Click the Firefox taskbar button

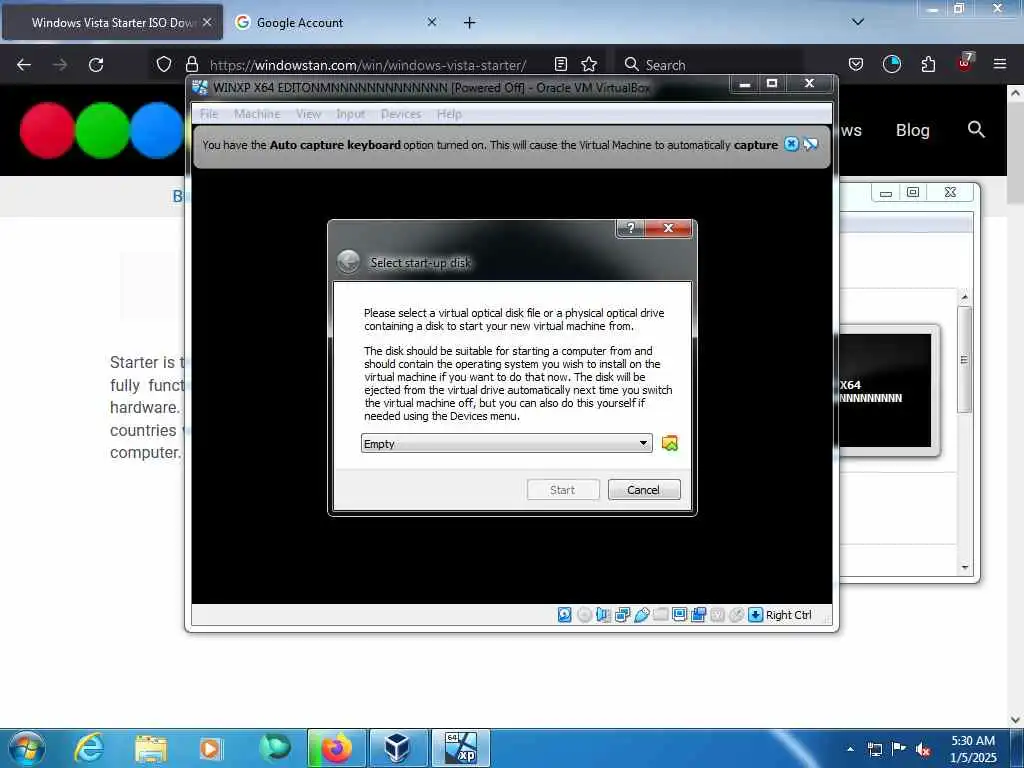click(x=337, y=748)
